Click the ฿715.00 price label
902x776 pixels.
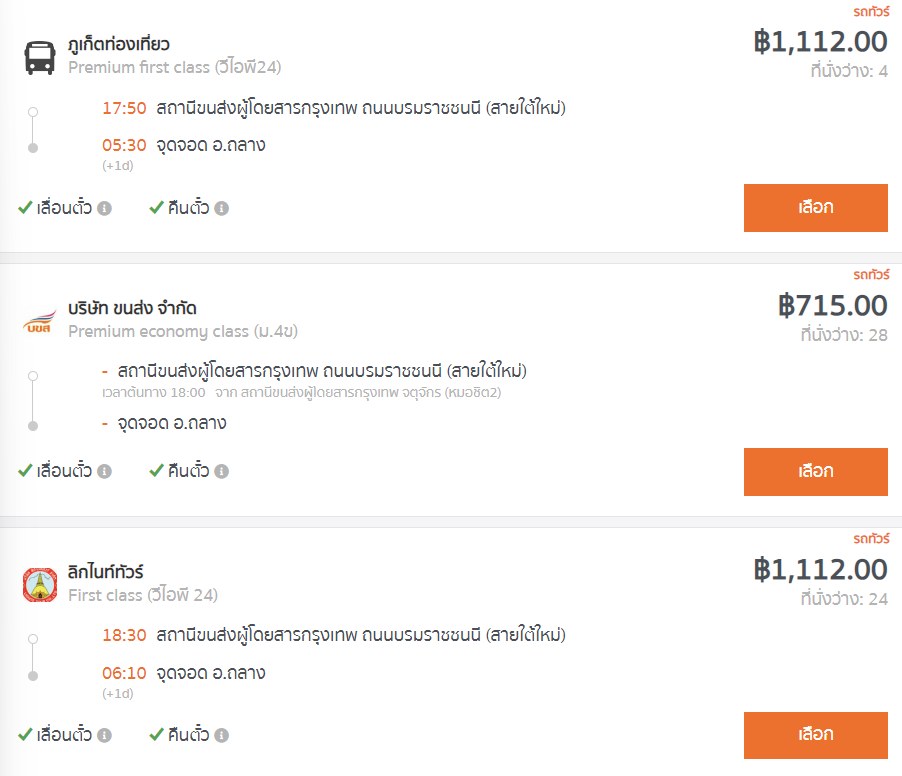tap(832, 305)
